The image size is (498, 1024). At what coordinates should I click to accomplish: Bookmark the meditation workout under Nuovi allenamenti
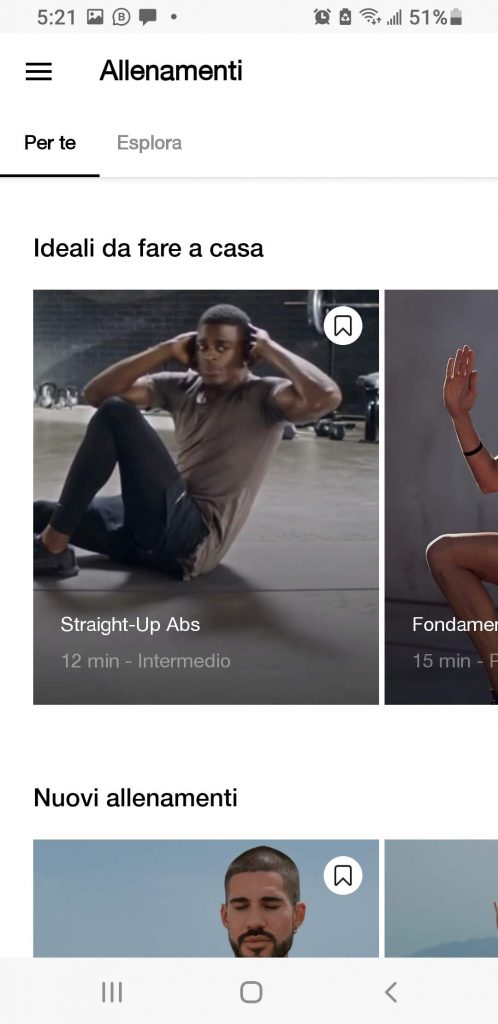[343, 875]
